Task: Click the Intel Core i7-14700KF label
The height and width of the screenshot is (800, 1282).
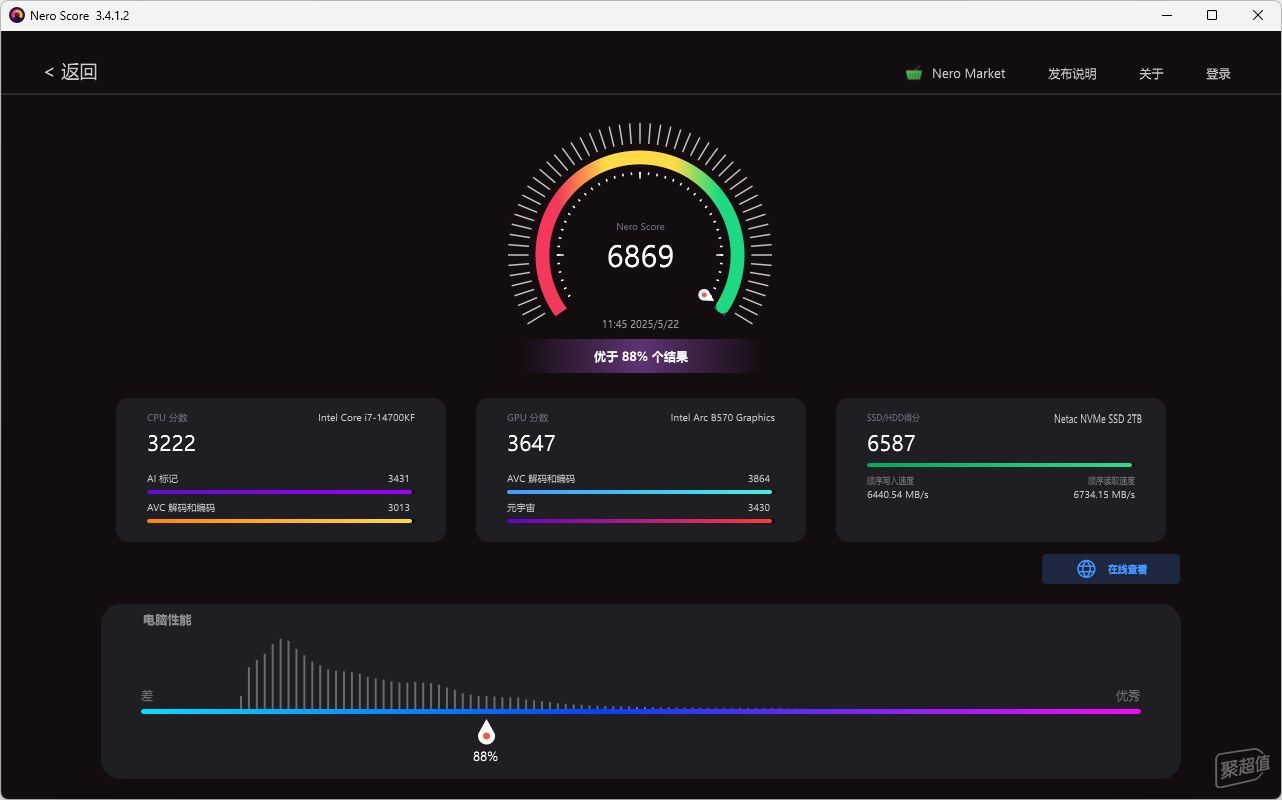Action: tap(366, 418)
